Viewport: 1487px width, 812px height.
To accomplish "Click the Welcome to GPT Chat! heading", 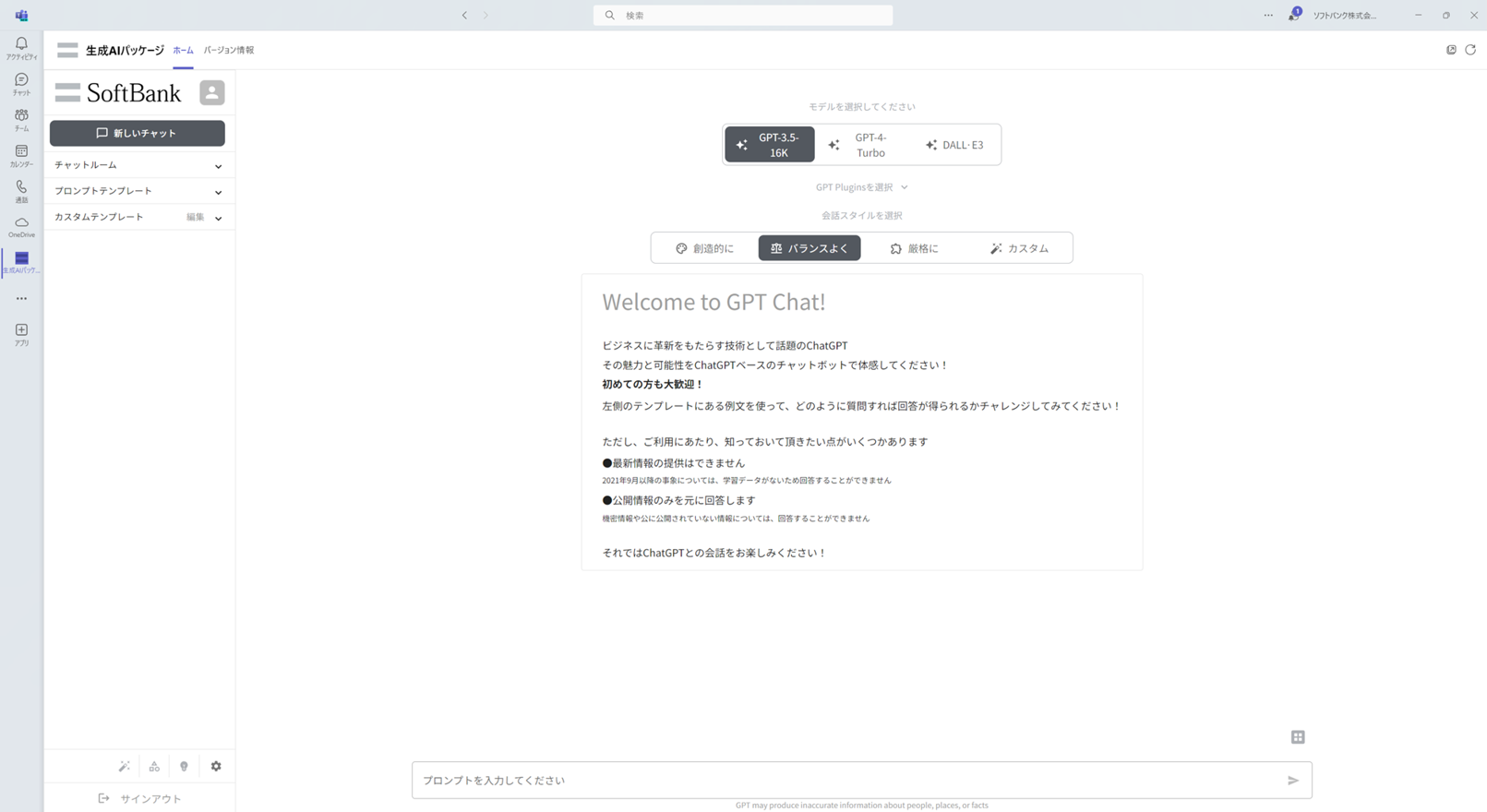I will 714,302.
